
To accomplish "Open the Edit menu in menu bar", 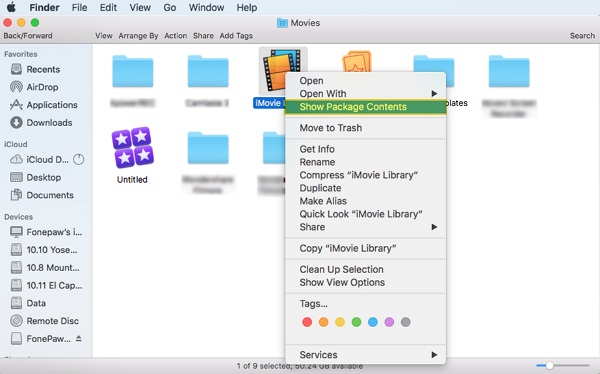I will pyautogui.click(x=108, y=7).
